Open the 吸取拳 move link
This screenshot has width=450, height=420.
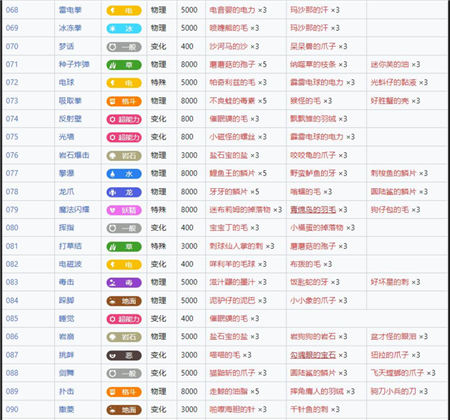click(70, 101)
